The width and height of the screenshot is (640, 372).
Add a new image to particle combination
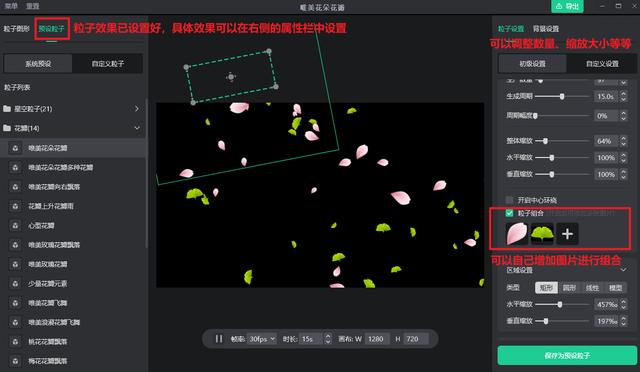coord(567,234)
